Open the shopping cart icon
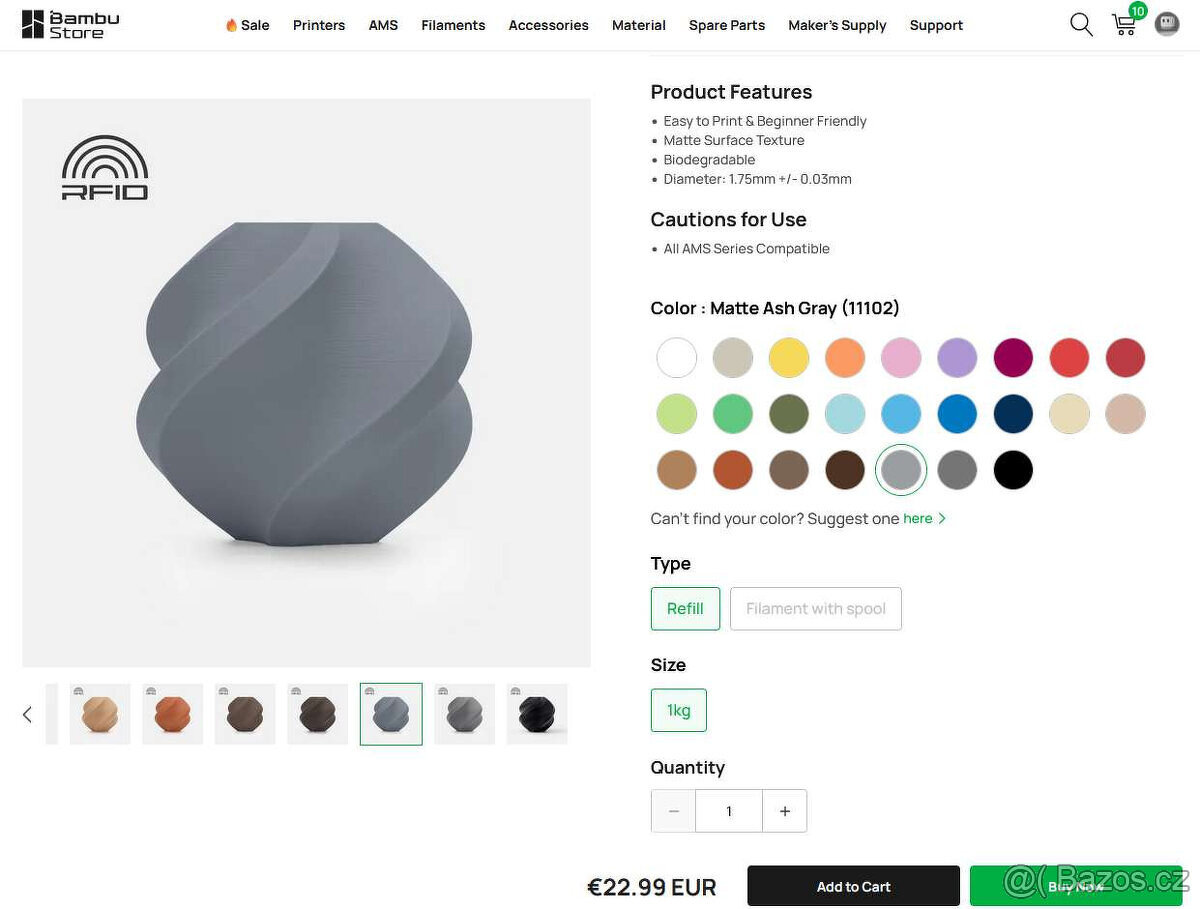Image resolution: width=1200 pixels, height=909 pixels. [x=1125, y=24]
